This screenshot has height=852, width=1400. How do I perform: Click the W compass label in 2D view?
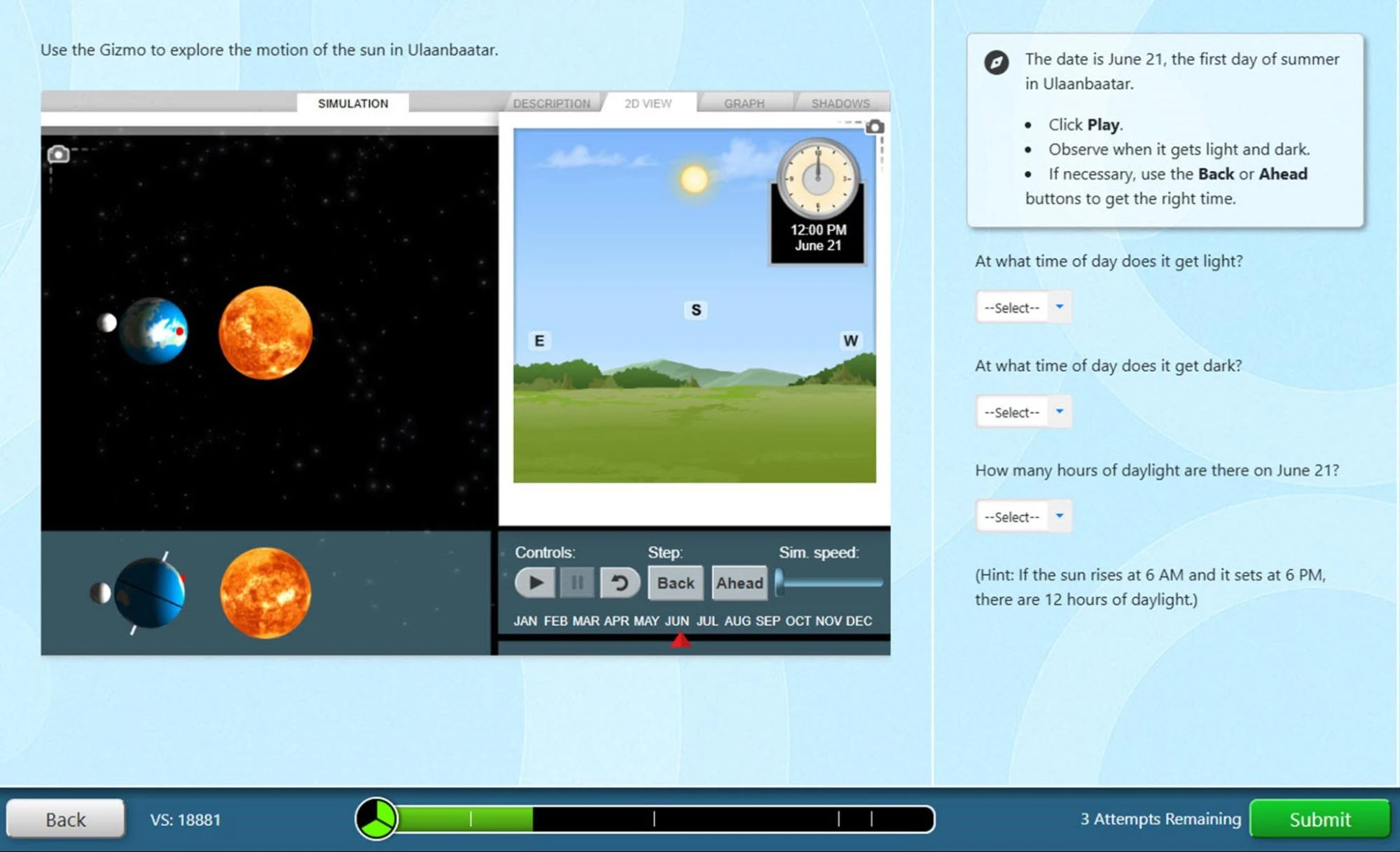(x=850, y=341)
